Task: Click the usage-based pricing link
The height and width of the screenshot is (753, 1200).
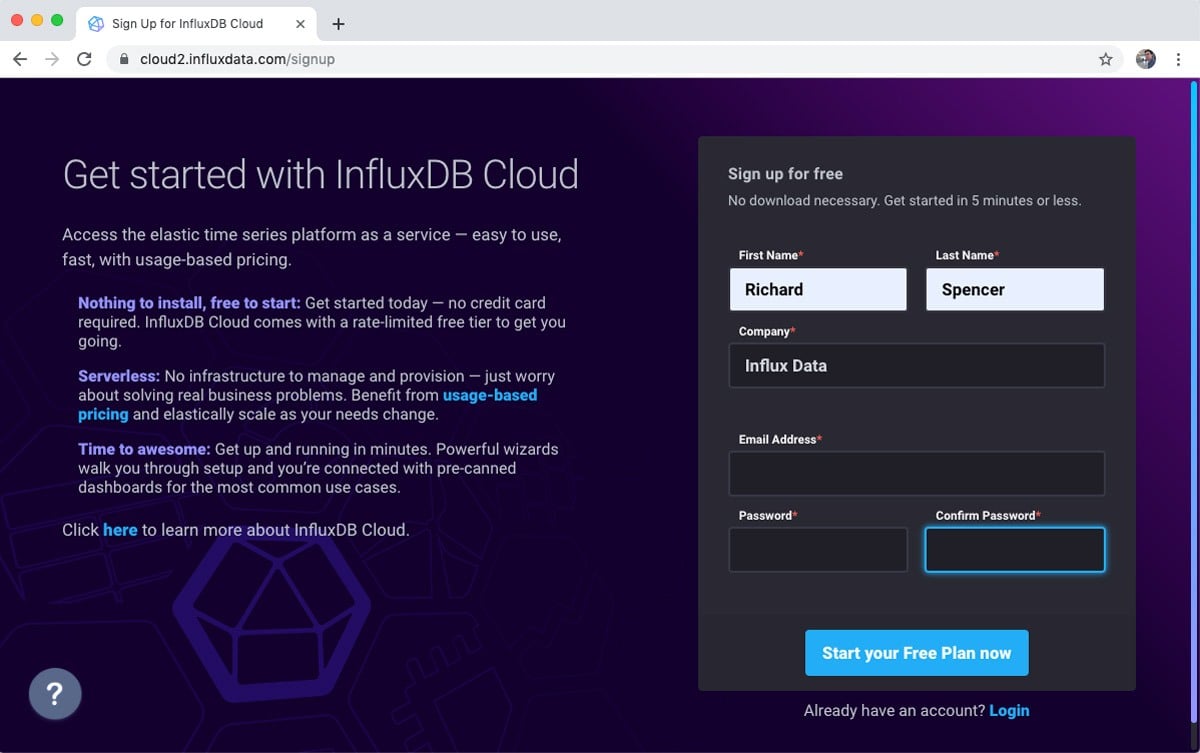Action: pyautogui.click(x=489, y=395)
